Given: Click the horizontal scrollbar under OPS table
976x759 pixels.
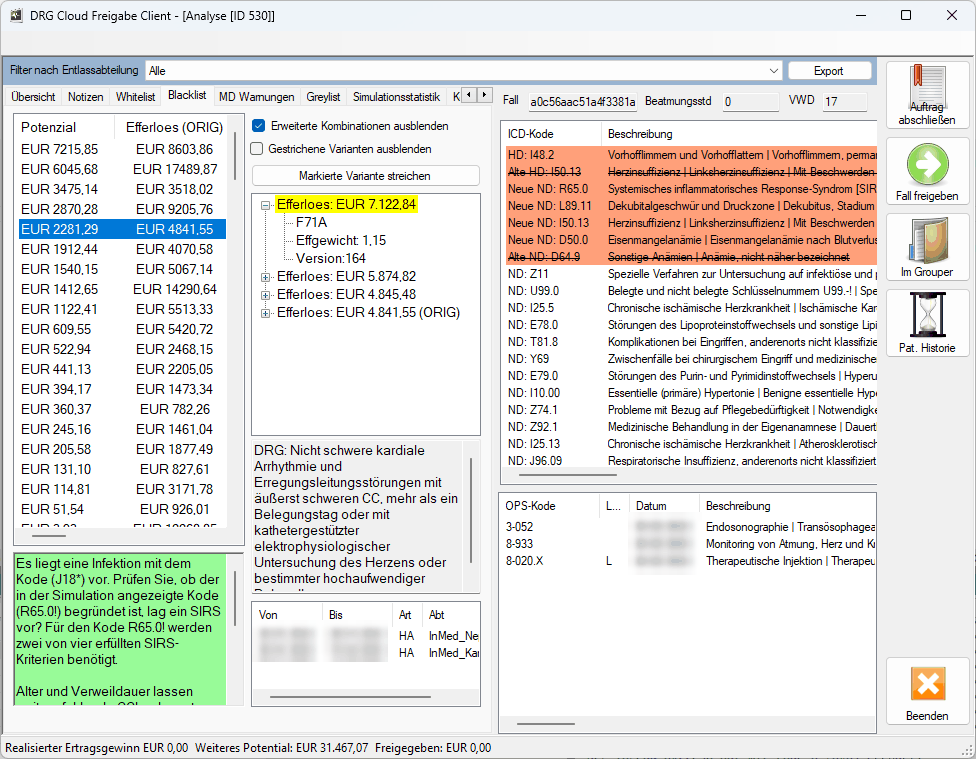Looking at the screenshot, I should pos(546,724).
